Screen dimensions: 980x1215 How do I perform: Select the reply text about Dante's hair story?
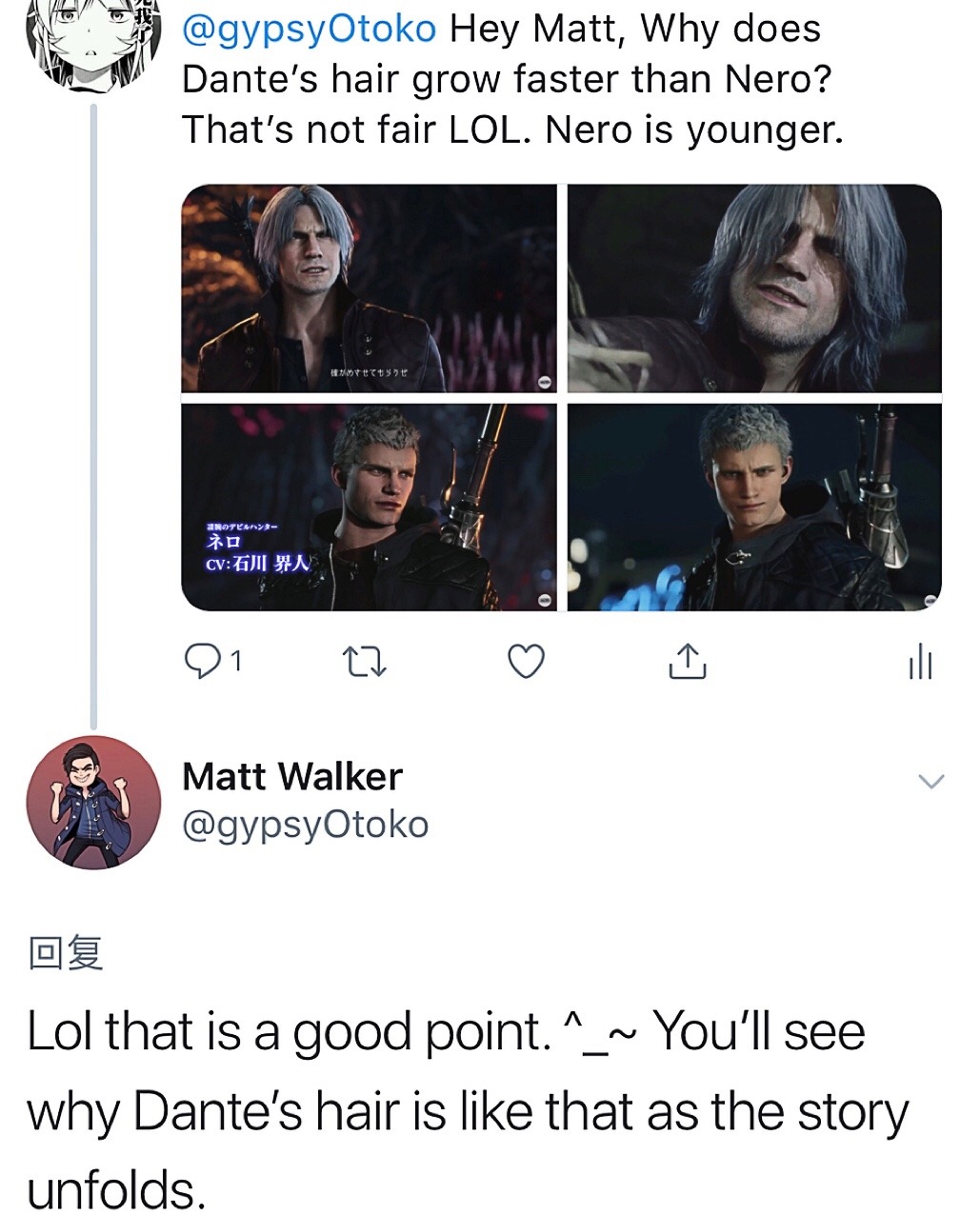point(467,1111)
